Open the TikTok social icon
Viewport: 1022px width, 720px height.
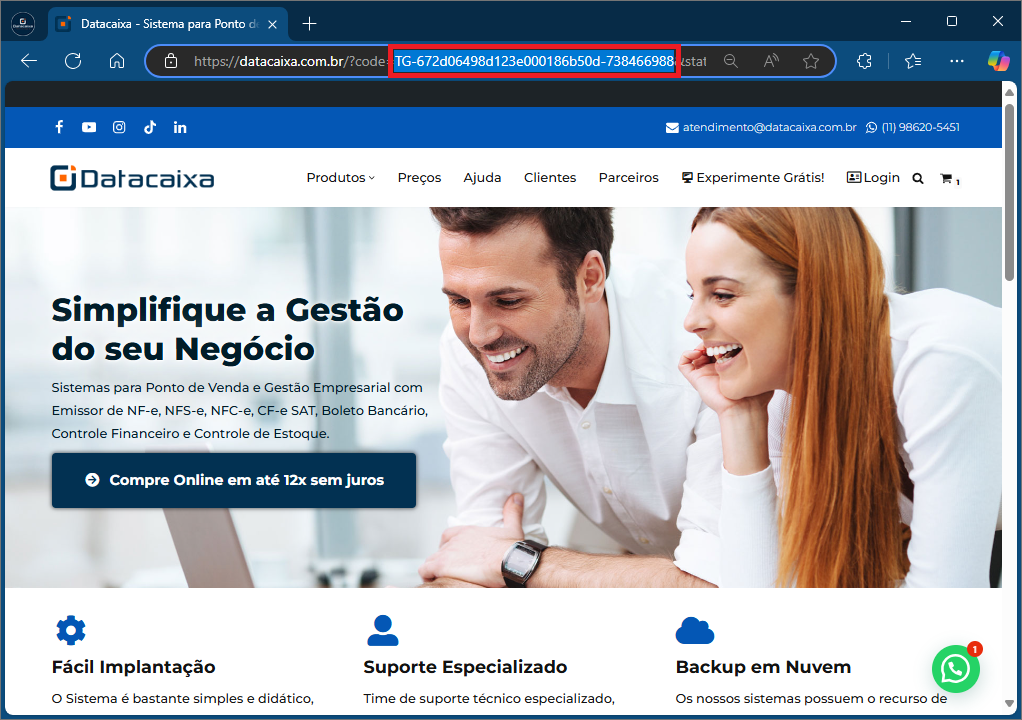(x=149, y=127)
